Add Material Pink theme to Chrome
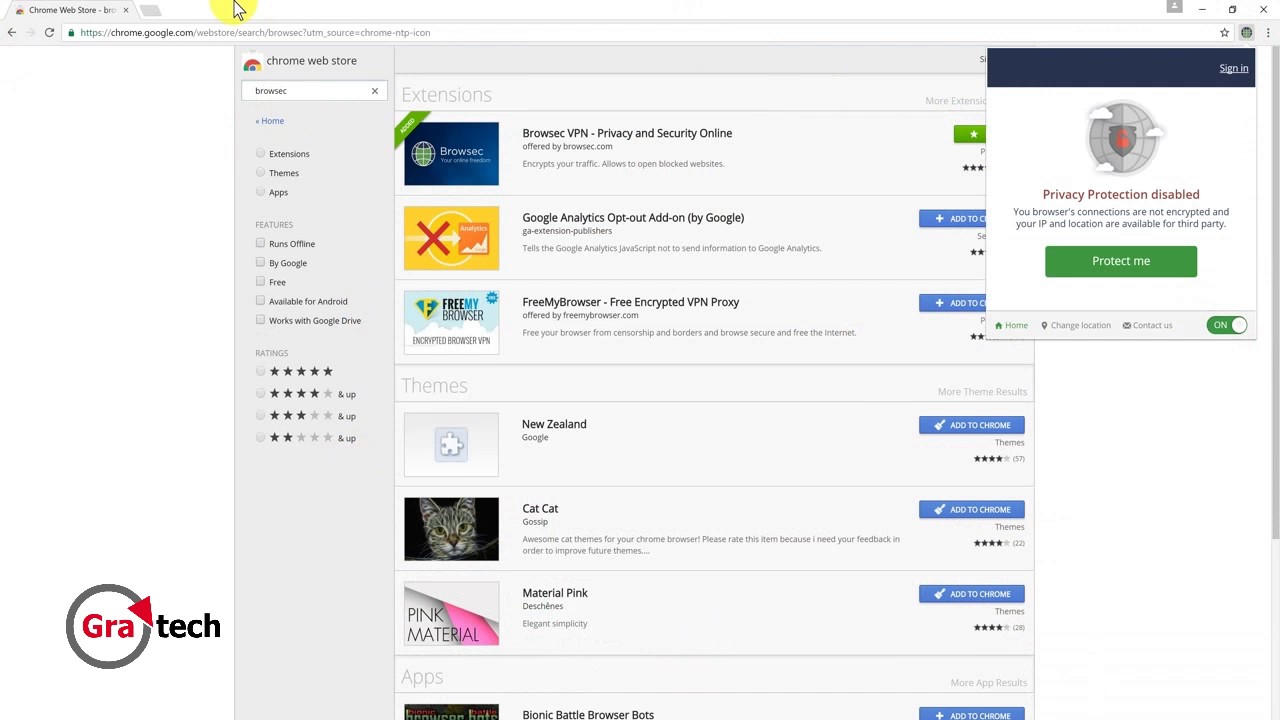 [x=972, y=594]
